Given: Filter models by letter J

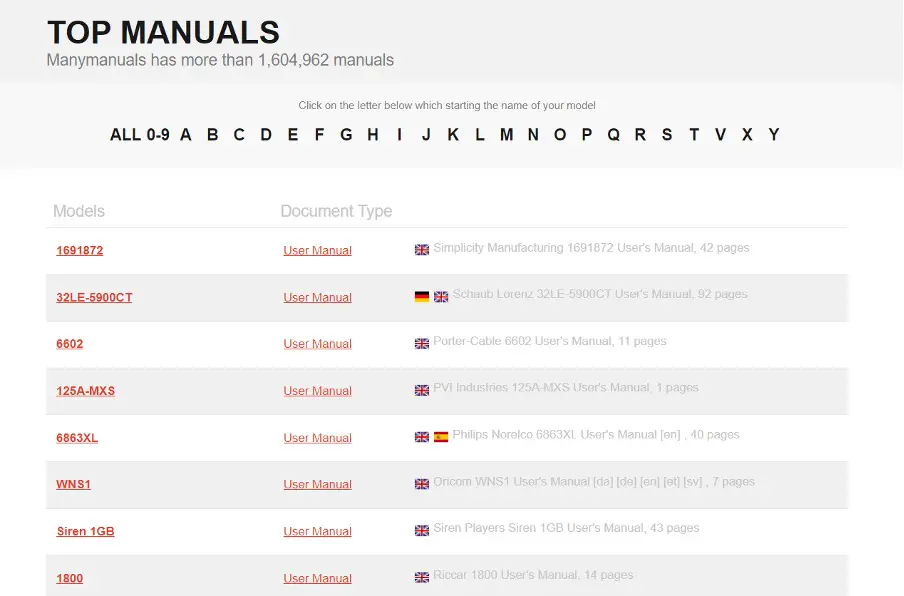Looking at the screenshot, I should pyautogui.click(x=426, y=134).
